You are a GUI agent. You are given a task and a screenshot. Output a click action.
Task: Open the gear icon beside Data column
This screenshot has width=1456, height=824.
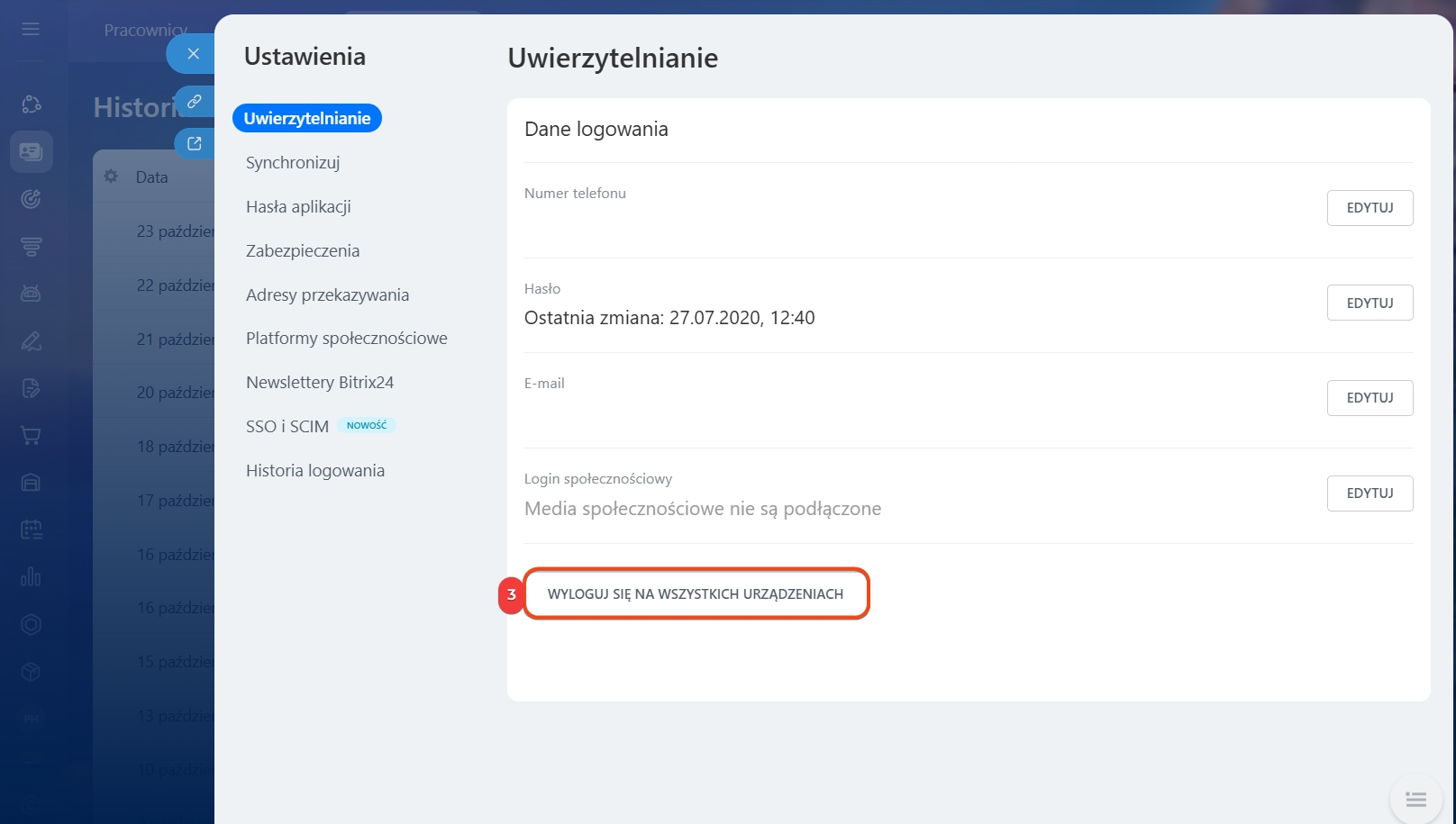(111, 177)
